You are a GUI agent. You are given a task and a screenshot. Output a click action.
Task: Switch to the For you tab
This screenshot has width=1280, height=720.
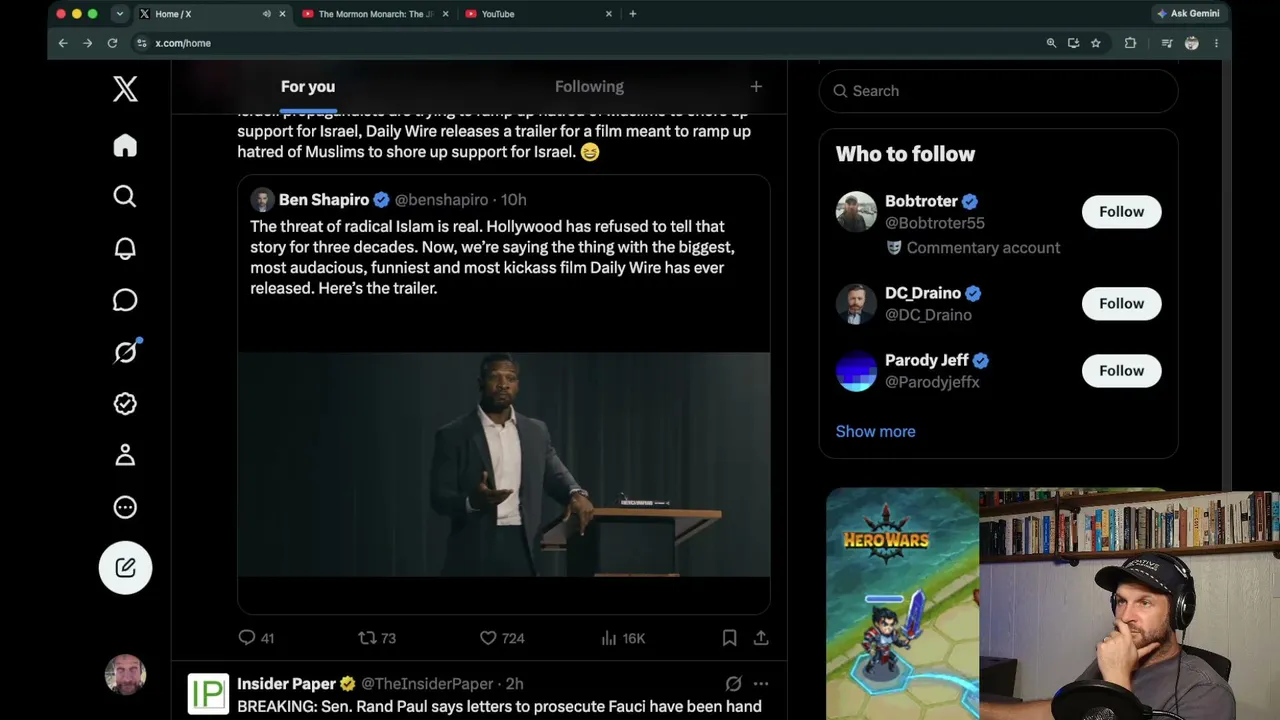coord(308,87)
